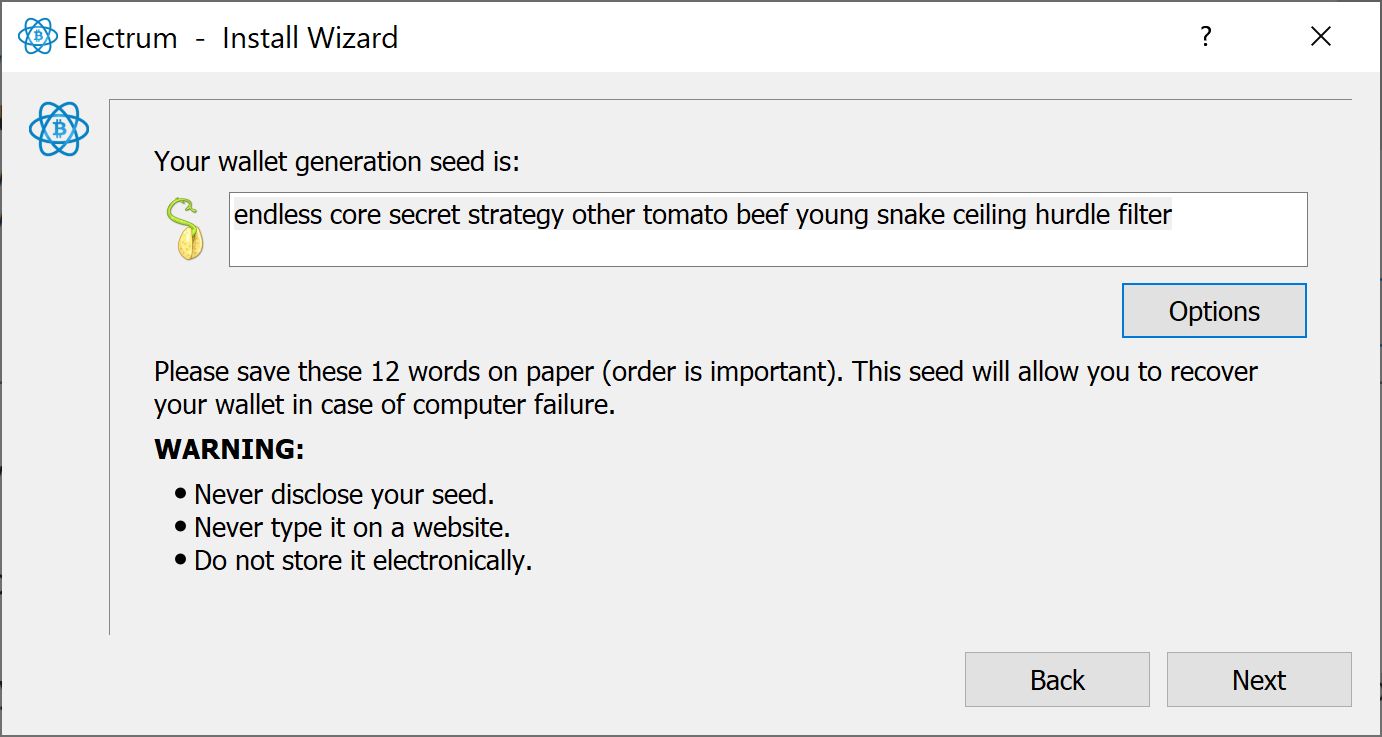Return to the previous step with Back
This screenshot has width=1382, height=737.
(1057, 680)
